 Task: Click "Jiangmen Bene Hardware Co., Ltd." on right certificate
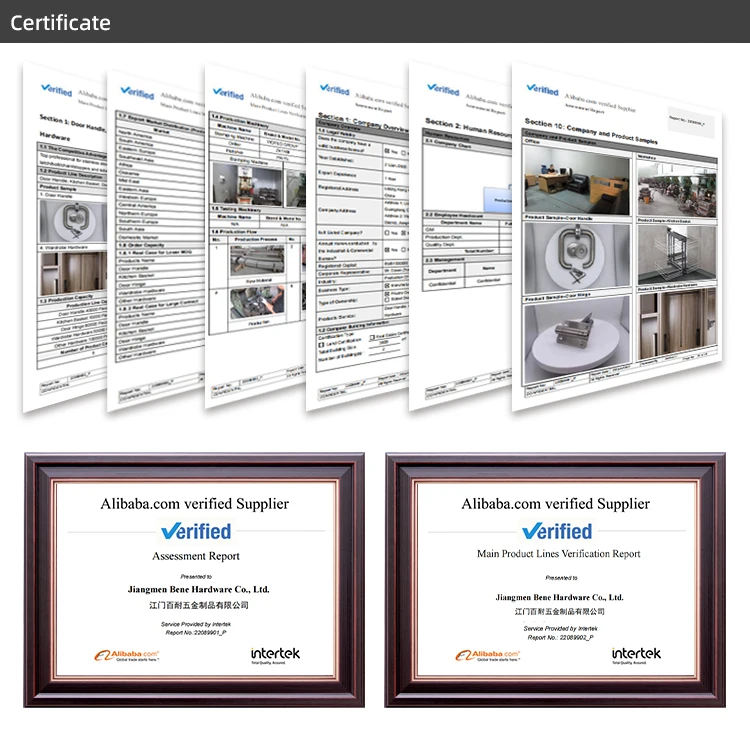point(559,597)
